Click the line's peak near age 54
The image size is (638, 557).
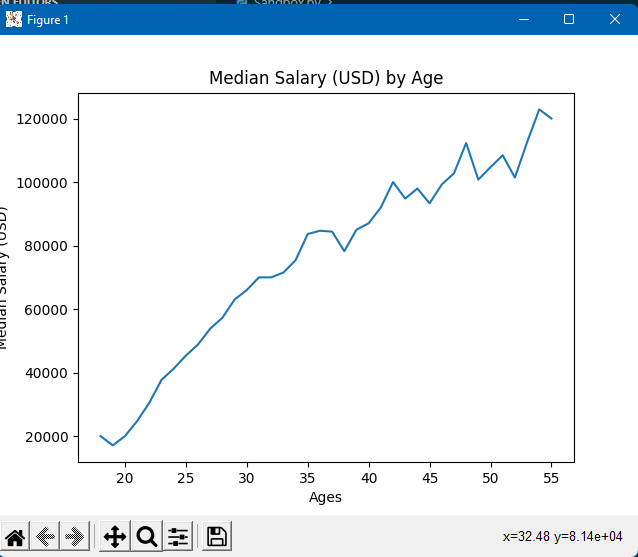(x=539, y=109)
